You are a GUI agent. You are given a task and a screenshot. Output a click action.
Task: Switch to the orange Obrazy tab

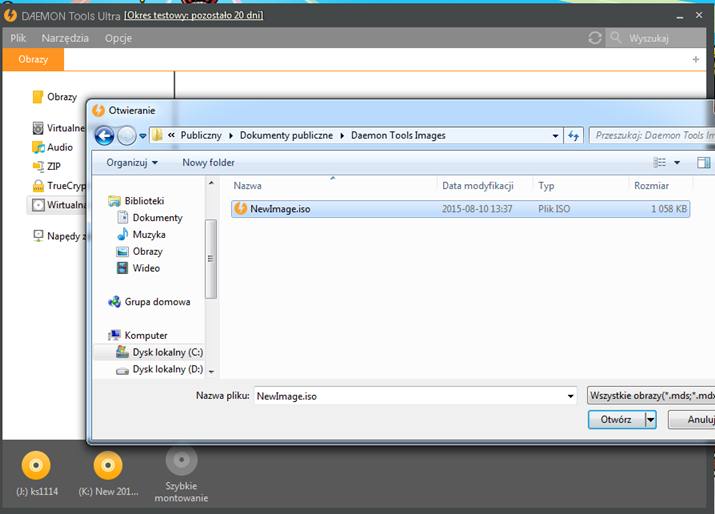(33, 59)
